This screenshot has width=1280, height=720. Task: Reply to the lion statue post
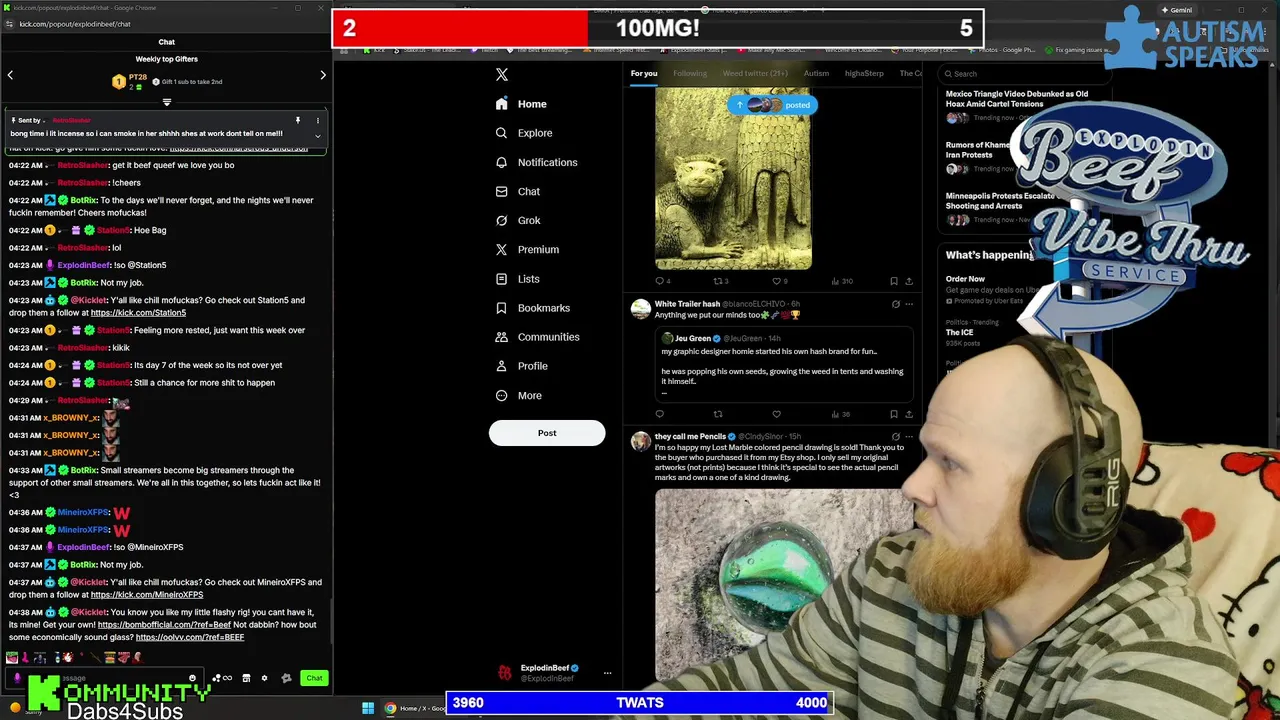pyautogui.click(x=660, y=281)
